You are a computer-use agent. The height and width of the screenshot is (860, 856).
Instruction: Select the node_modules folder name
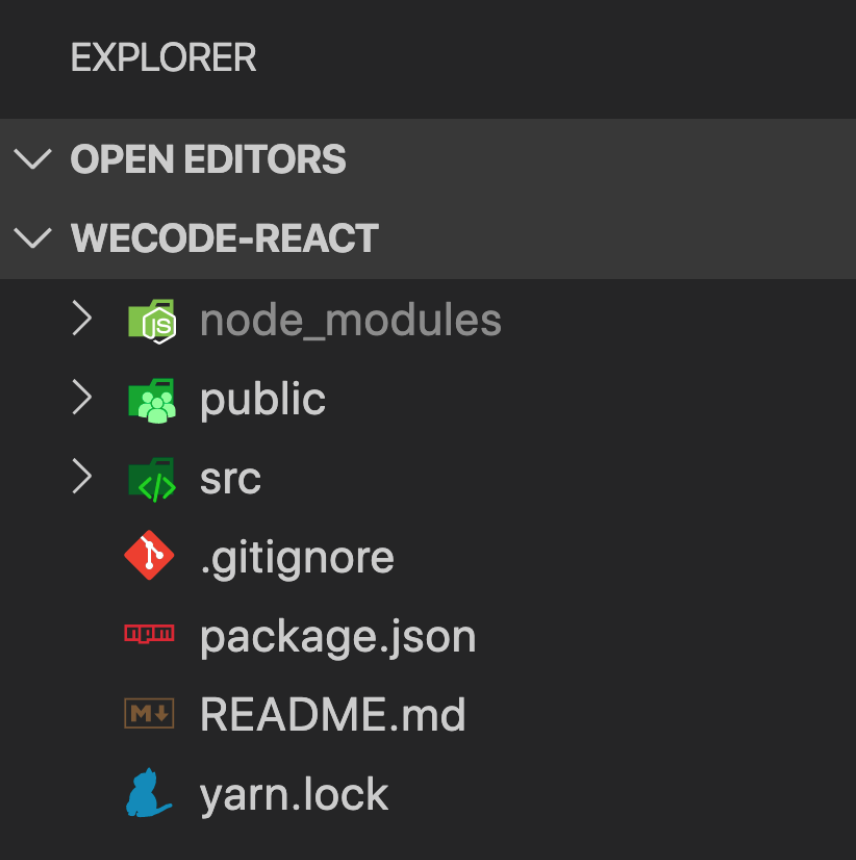point(350,320)
